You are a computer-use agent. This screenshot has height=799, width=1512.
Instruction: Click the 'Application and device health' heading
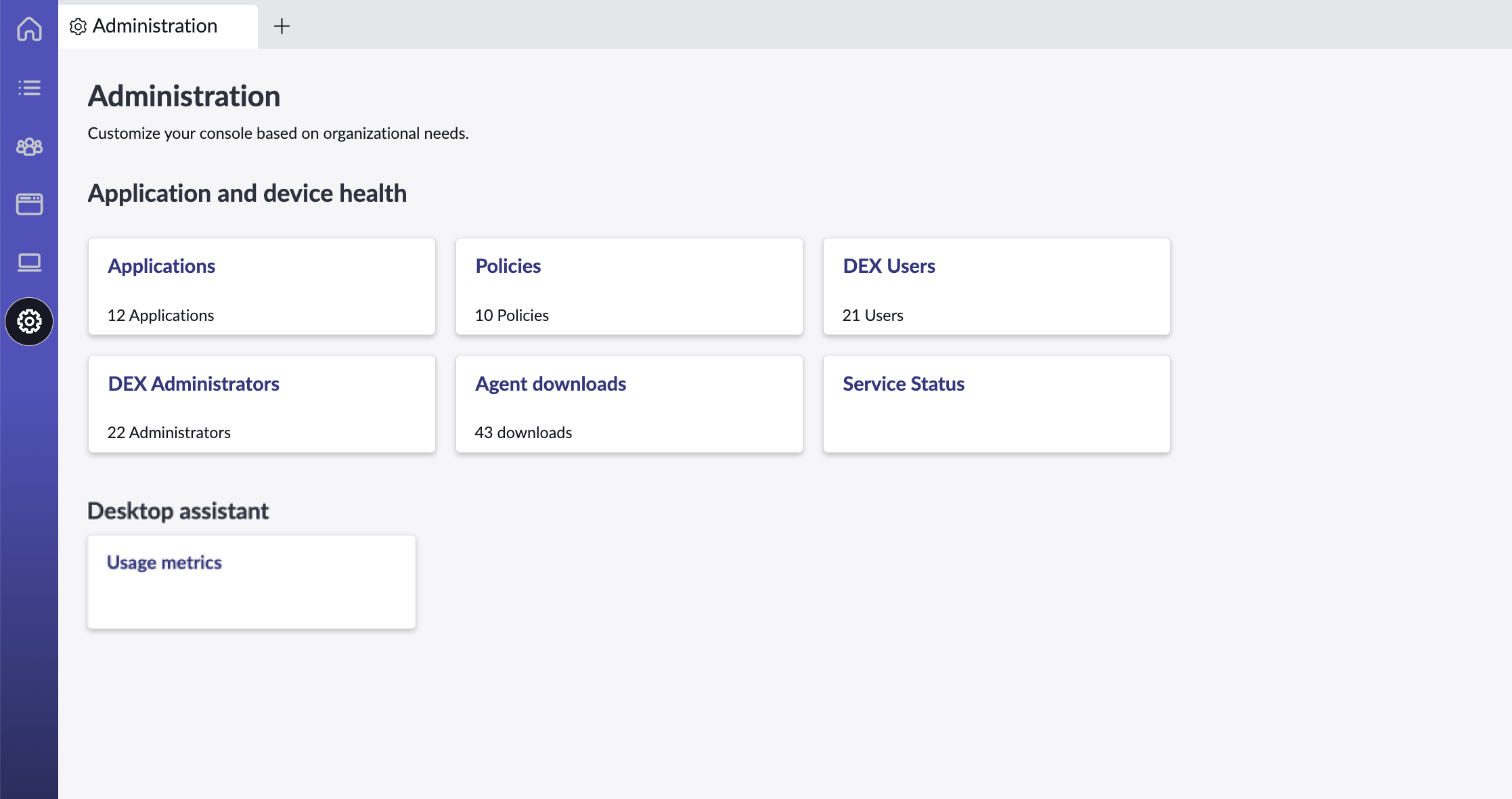point(247,194)
